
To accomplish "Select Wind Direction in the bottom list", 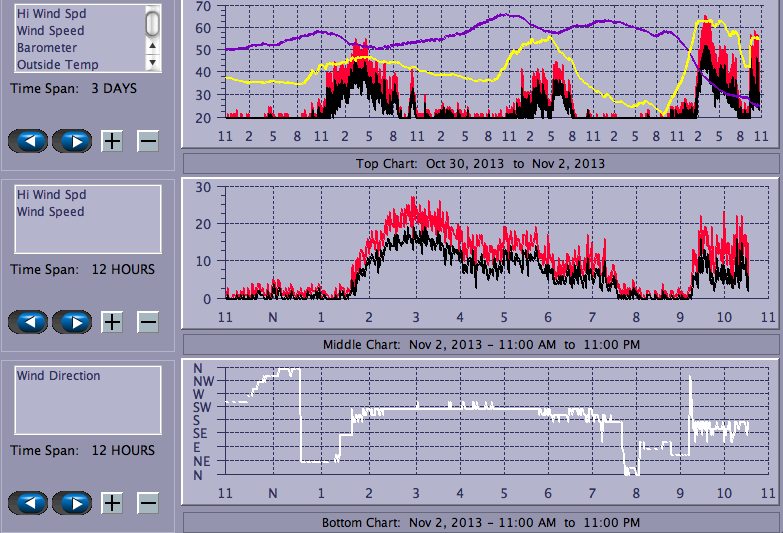I will point(58,376).
